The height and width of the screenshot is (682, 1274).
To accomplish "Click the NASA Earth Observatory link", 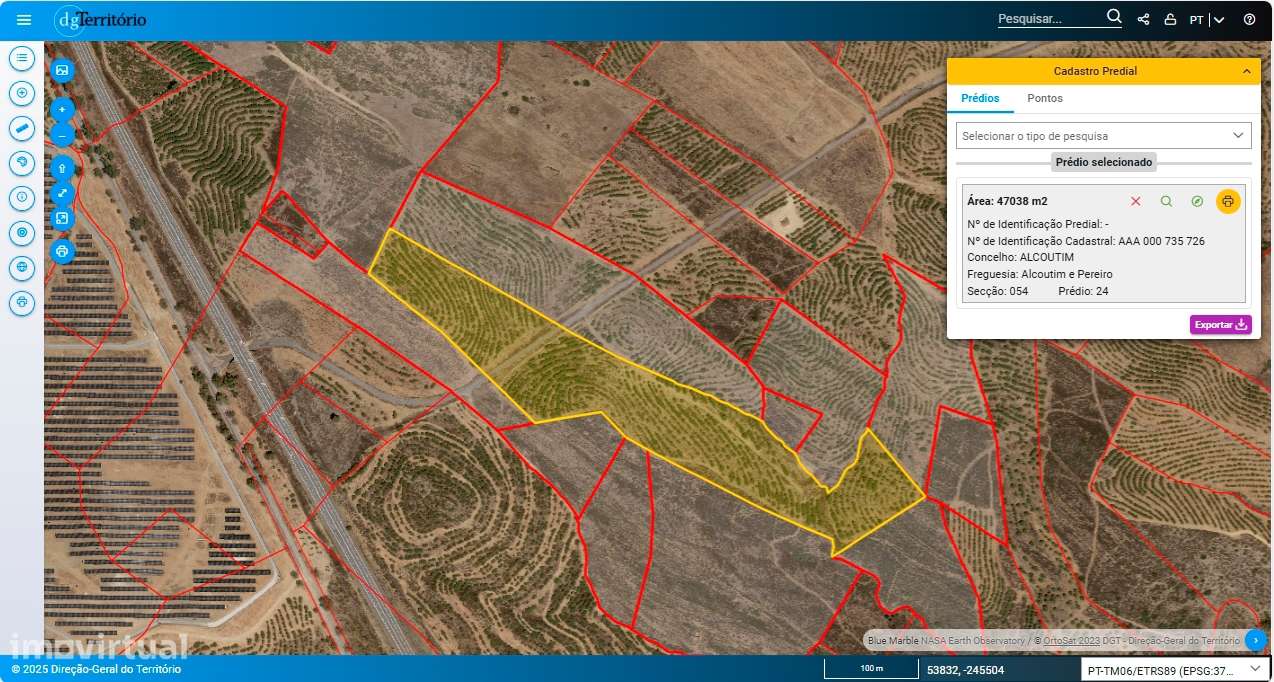I will coord(973,640).
